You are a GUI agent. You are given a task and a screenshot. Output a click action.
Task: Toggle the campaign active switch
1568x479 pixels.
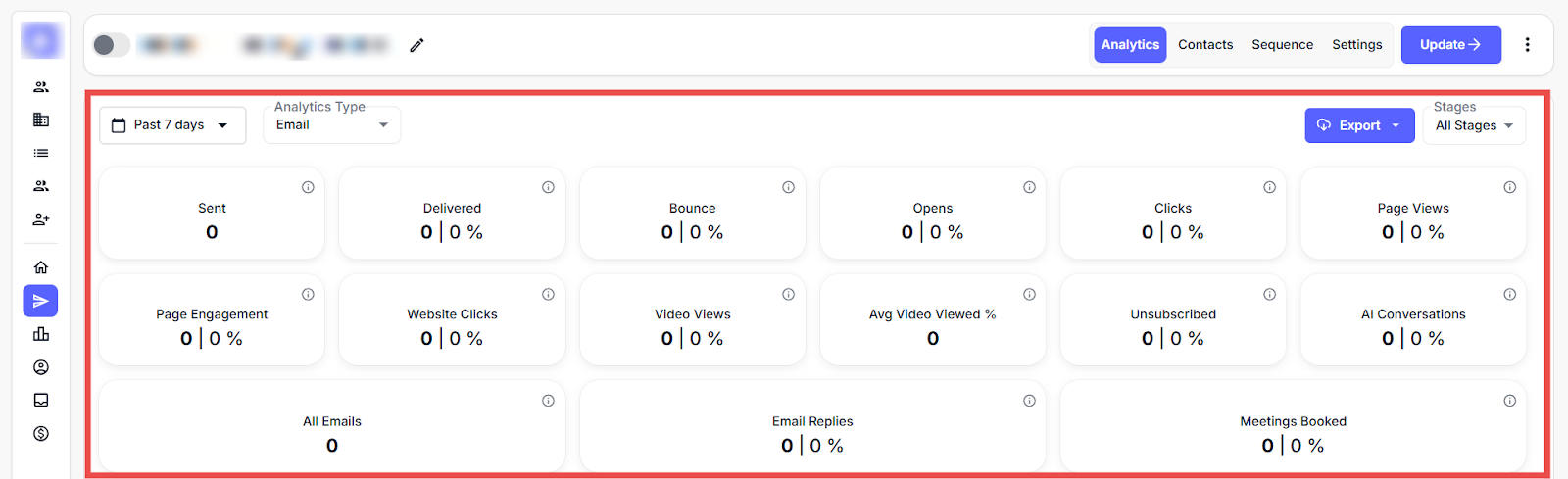coord(111,45)
